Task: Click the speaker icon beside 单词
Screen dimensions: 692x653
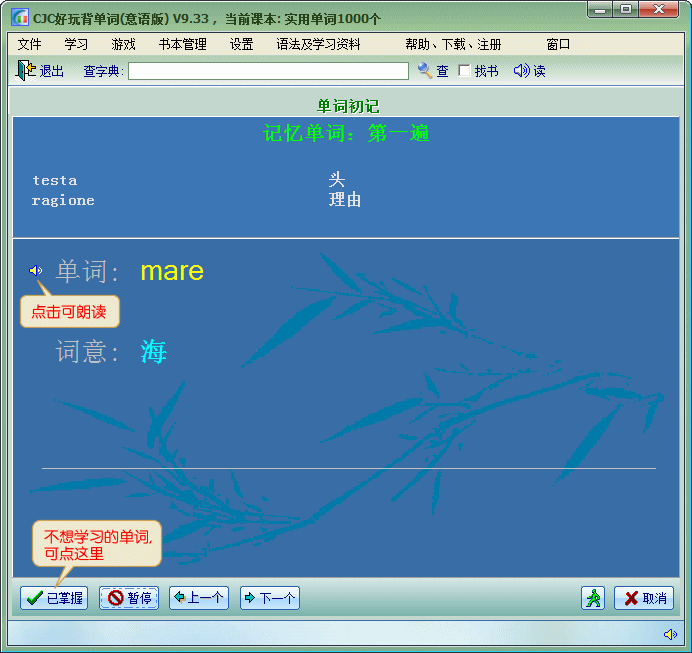Action: (36, 270)
